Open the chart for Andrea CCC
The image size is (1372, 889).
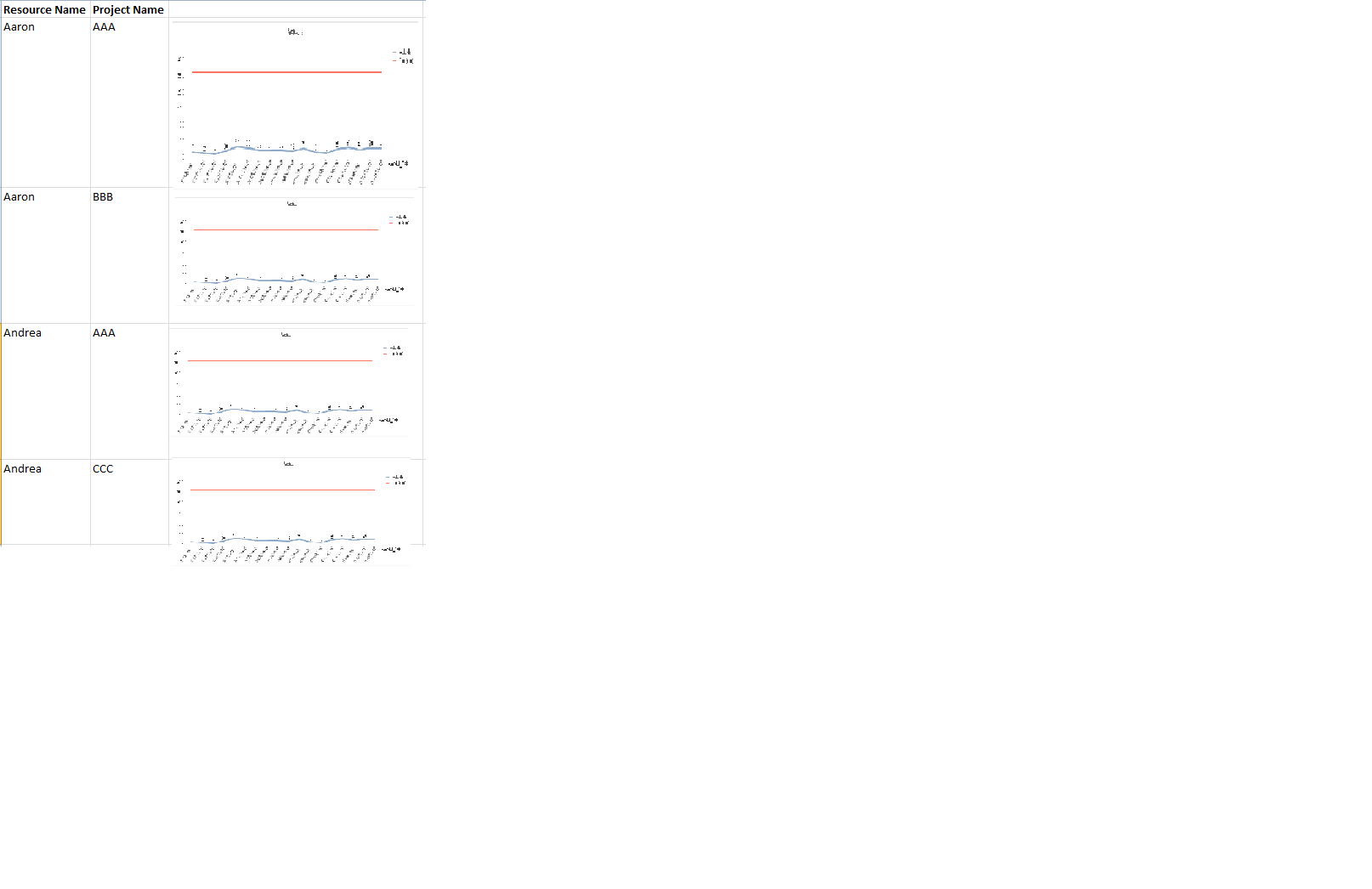(x=291, y=512)
